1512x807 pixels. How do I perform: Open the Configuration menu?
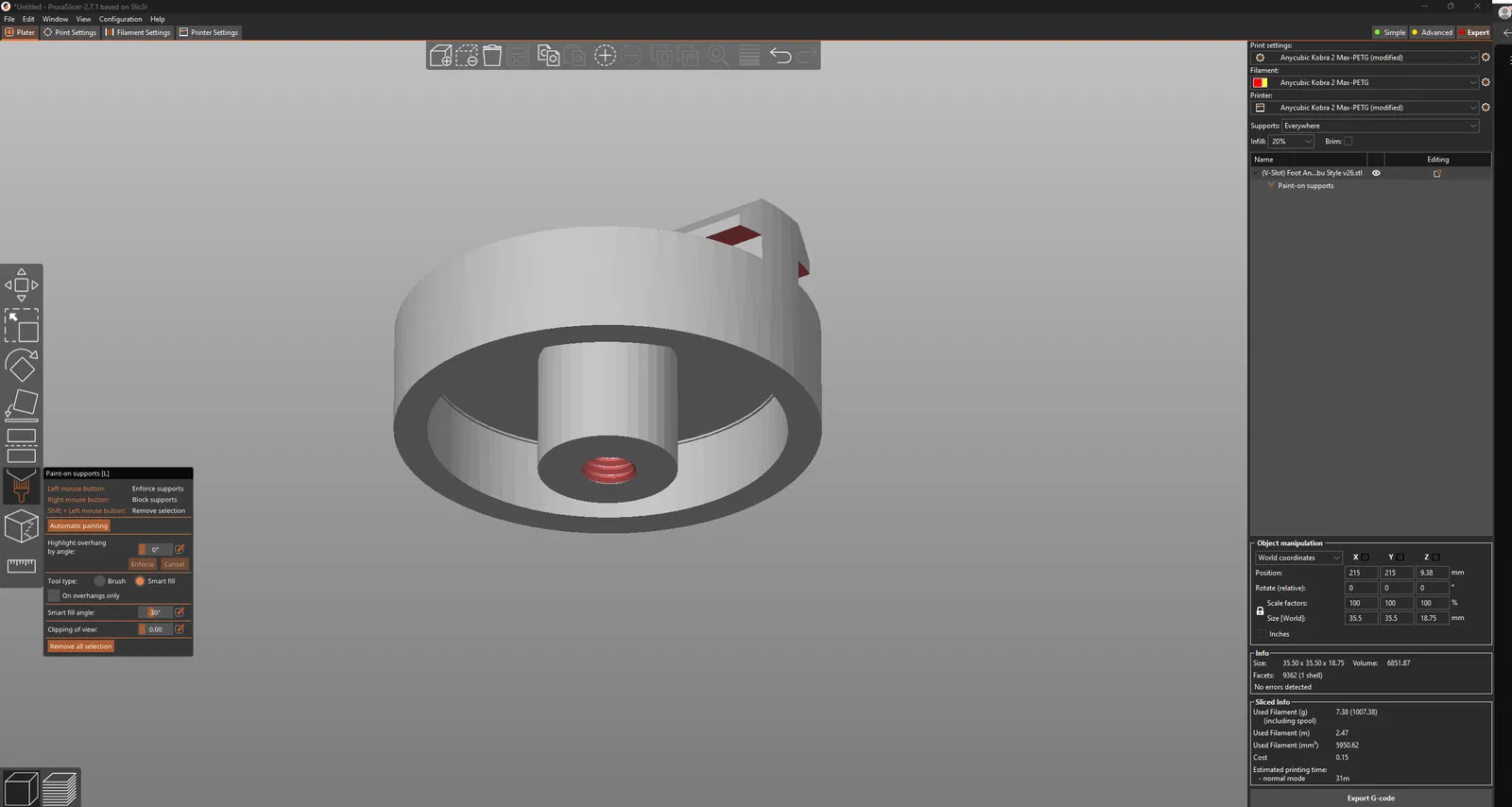pyautogui.click(x=120, y=19)
